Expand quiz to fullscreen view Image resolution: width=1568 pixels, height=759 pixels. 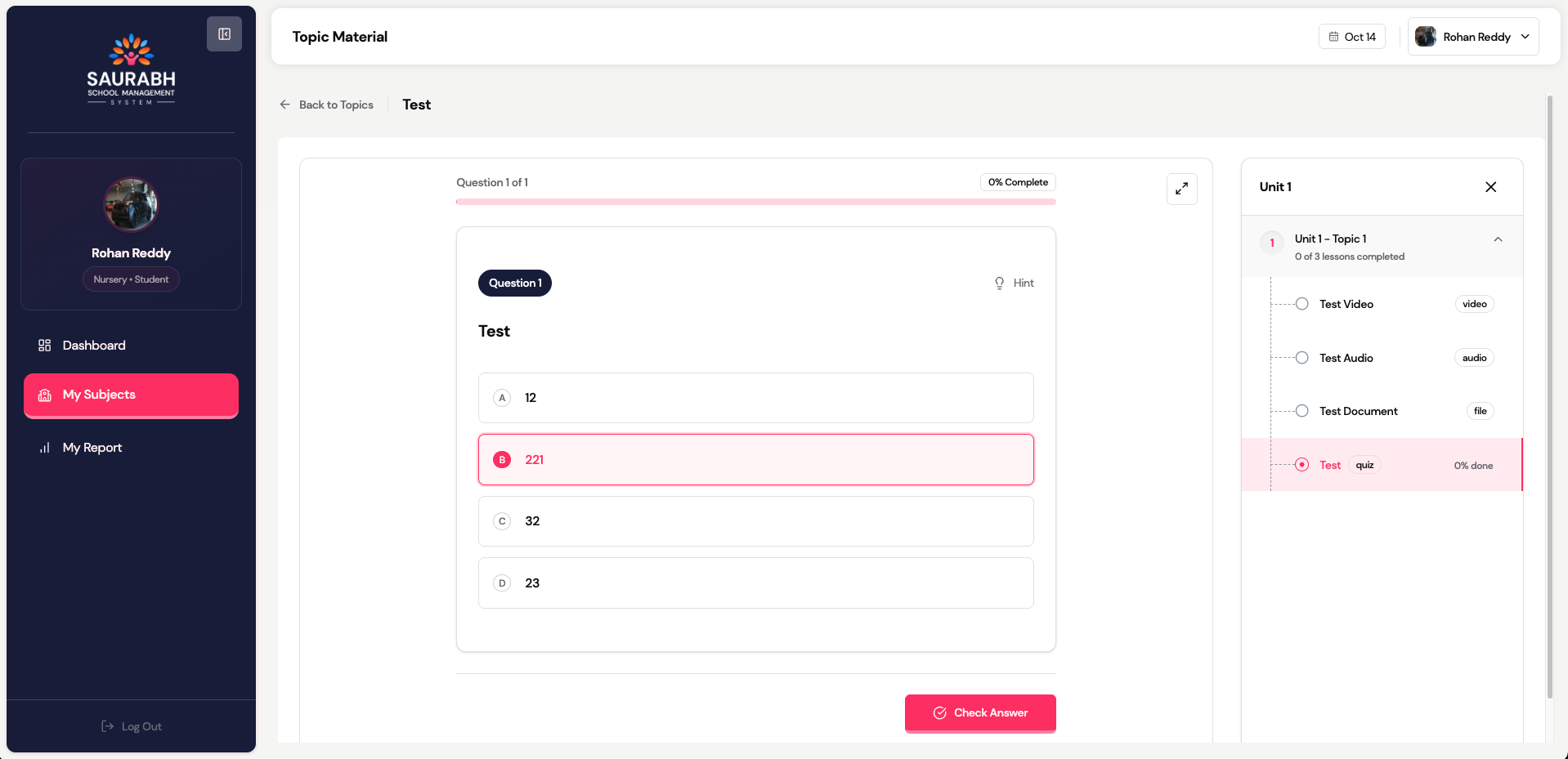1181,189
